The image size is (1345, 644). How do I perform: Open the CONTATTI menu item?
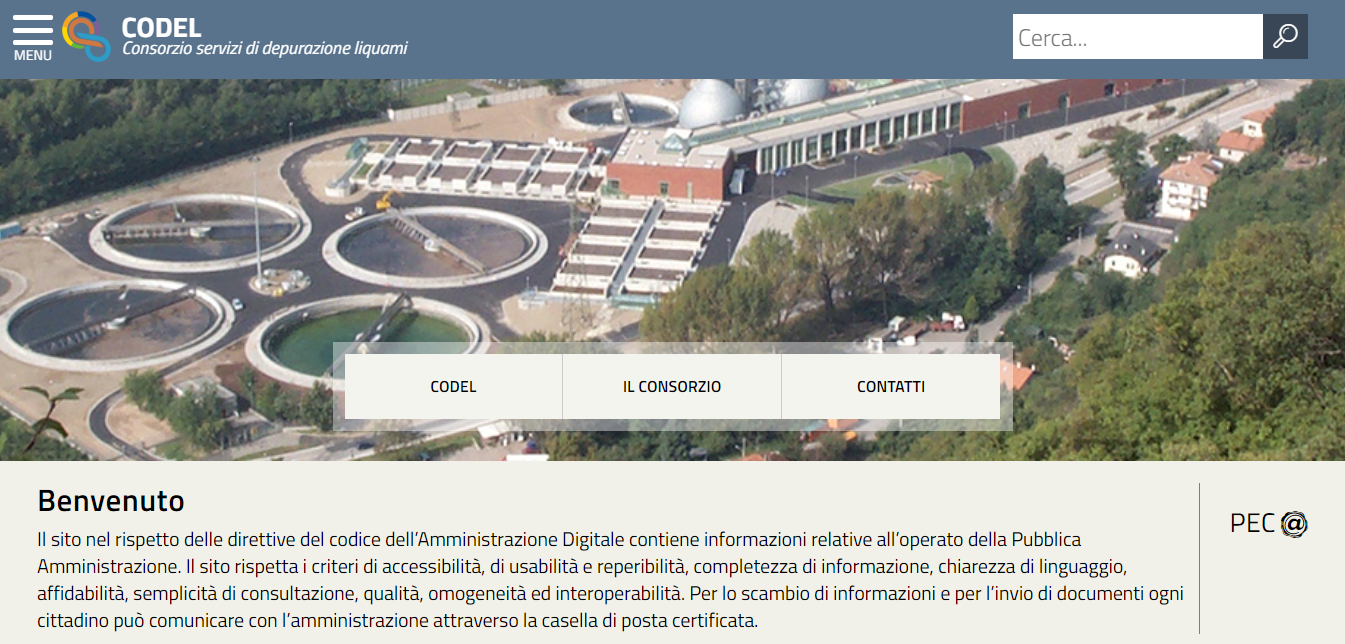891,386
